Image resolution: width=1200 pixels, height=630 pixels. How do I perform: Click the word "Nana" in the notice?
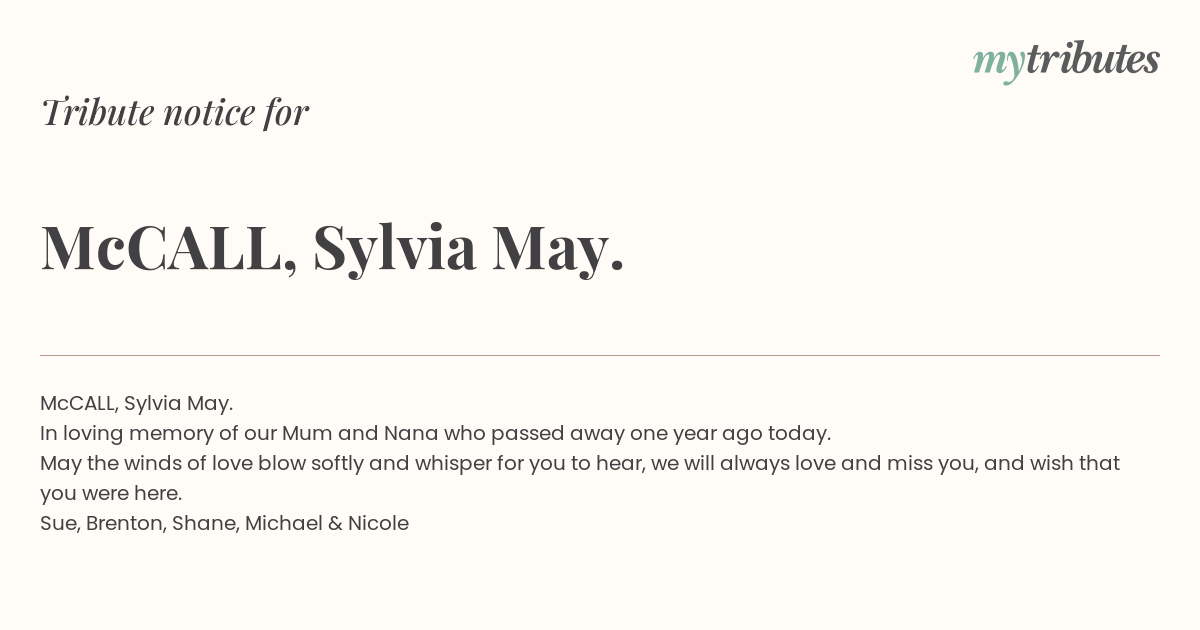[410, 433]
